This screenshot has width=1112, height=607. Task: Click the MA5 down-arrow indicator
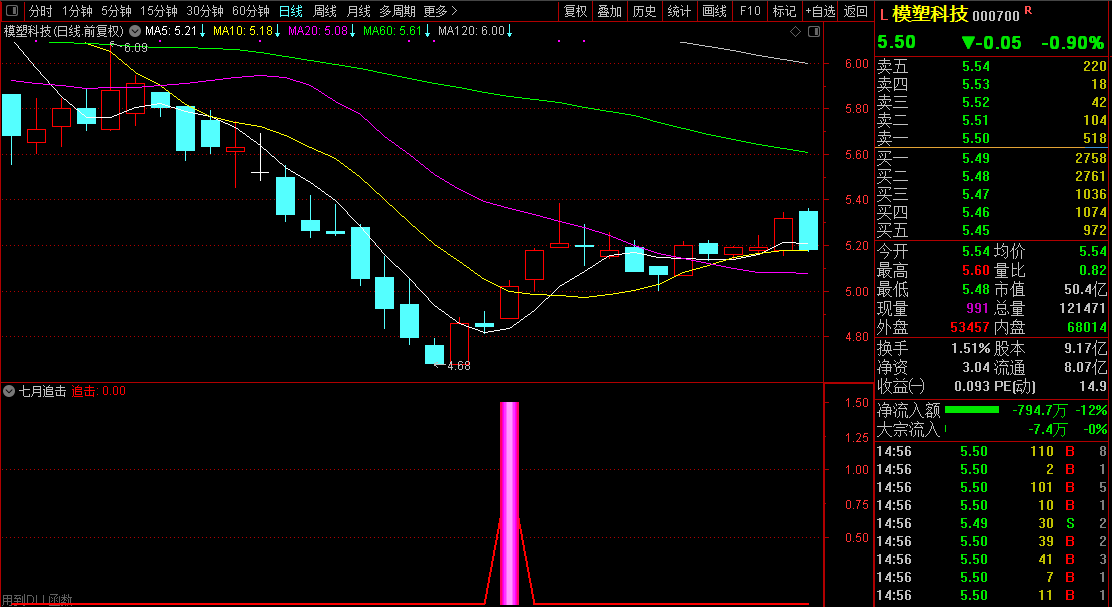[x=203, y=31]
